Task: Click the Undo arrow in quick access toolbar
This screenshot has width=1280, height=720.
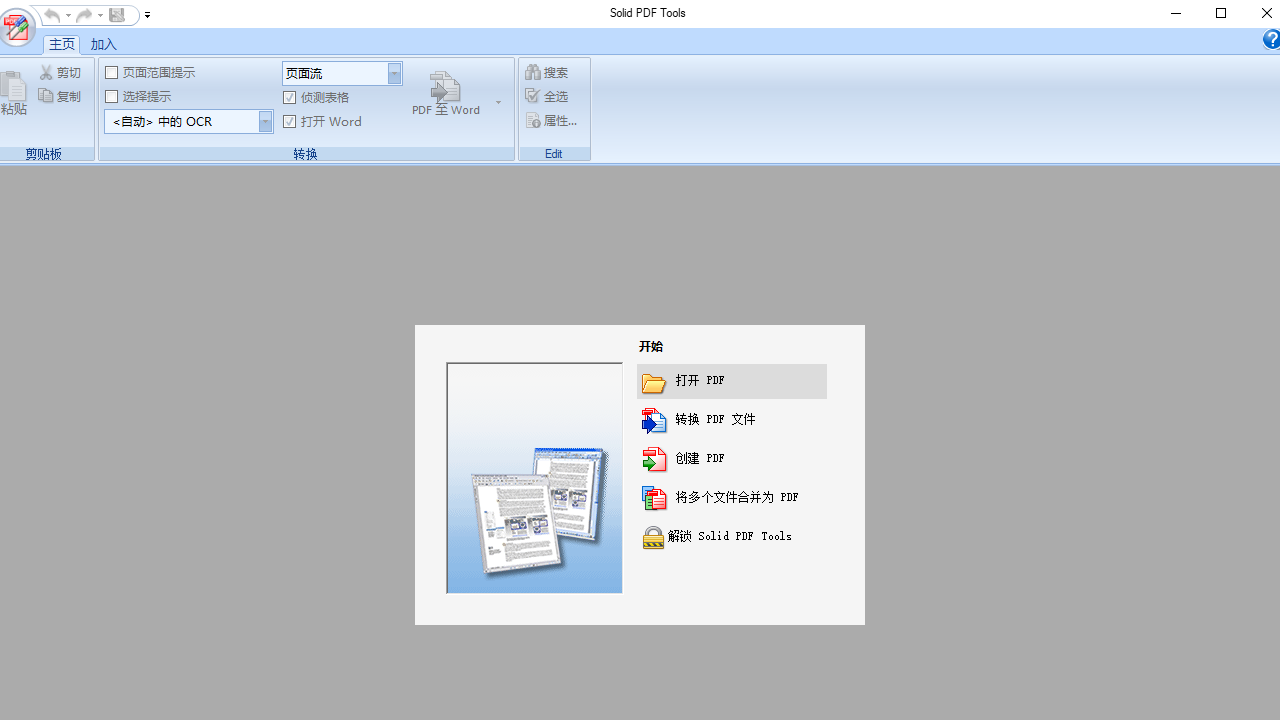Action: tap(52, 15)
